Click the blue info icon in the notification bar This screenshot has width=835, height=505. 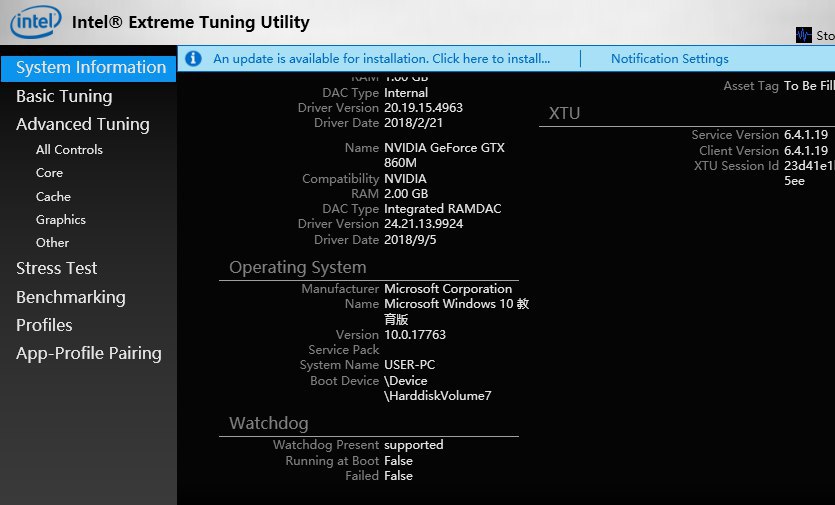pos(193,59)
